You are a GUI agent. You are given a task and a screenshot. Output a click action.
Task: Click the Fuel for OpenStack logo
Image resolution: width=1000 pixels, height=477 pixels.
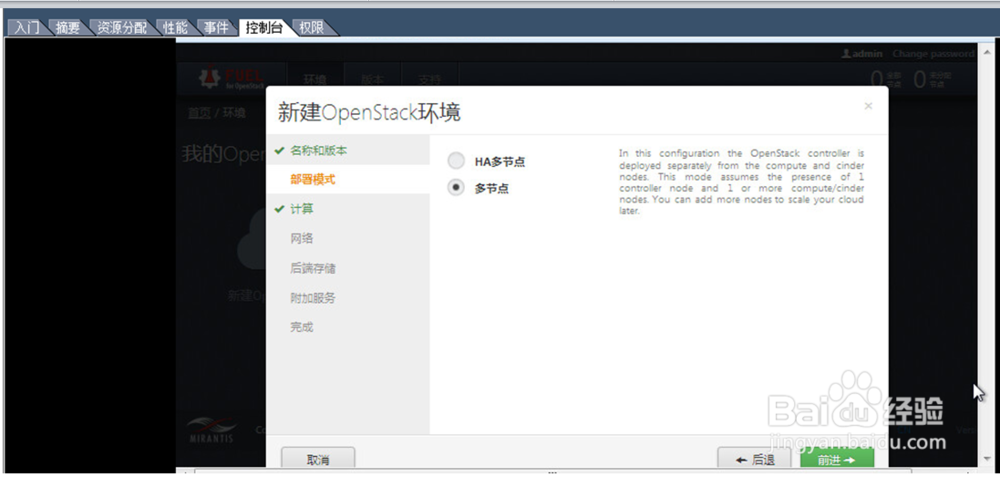[x=232, y=77]
